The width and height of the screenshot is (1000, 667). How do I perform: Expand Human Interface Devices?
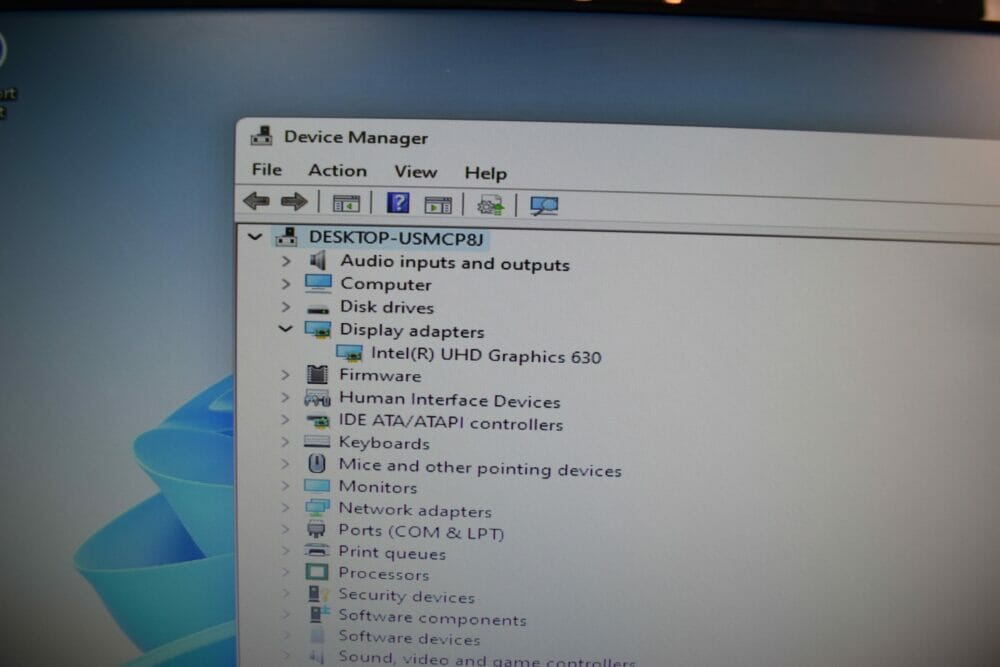pyautogui.click(x=286, y=397)
